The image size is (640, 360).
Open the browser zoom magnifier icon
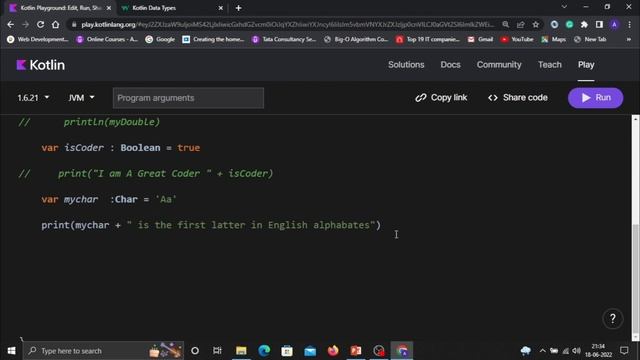pyautogui.click(x=505, y=24)
